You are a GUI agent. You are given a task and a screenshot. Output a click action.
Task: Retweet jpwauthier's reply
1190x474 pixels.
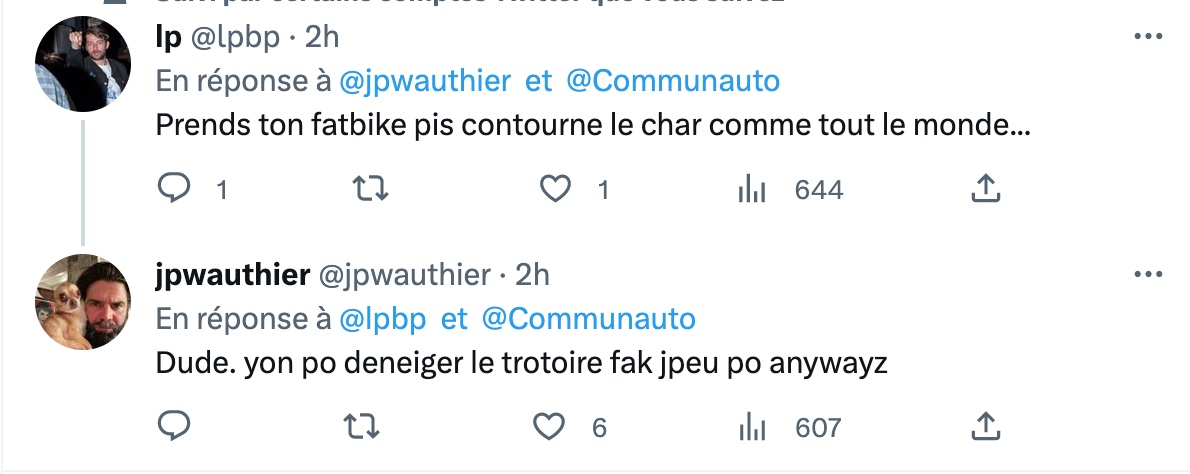point(362,427)
